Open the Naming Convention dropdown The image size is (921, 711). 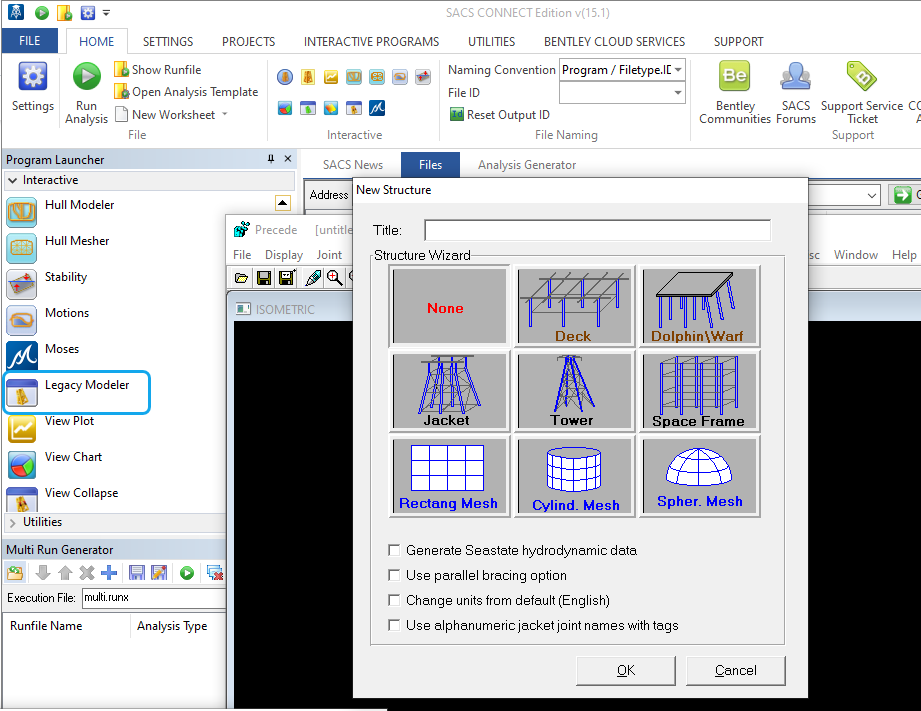pos(678,70)
